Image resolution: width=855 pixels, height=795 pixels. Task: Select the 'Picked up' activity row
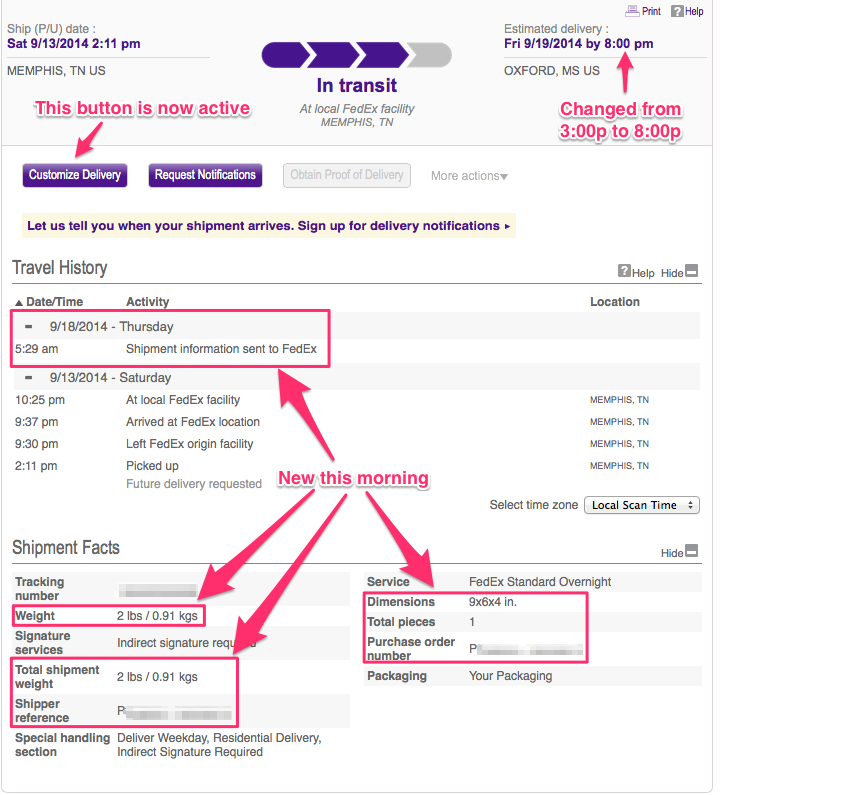(x=357, y=466)
